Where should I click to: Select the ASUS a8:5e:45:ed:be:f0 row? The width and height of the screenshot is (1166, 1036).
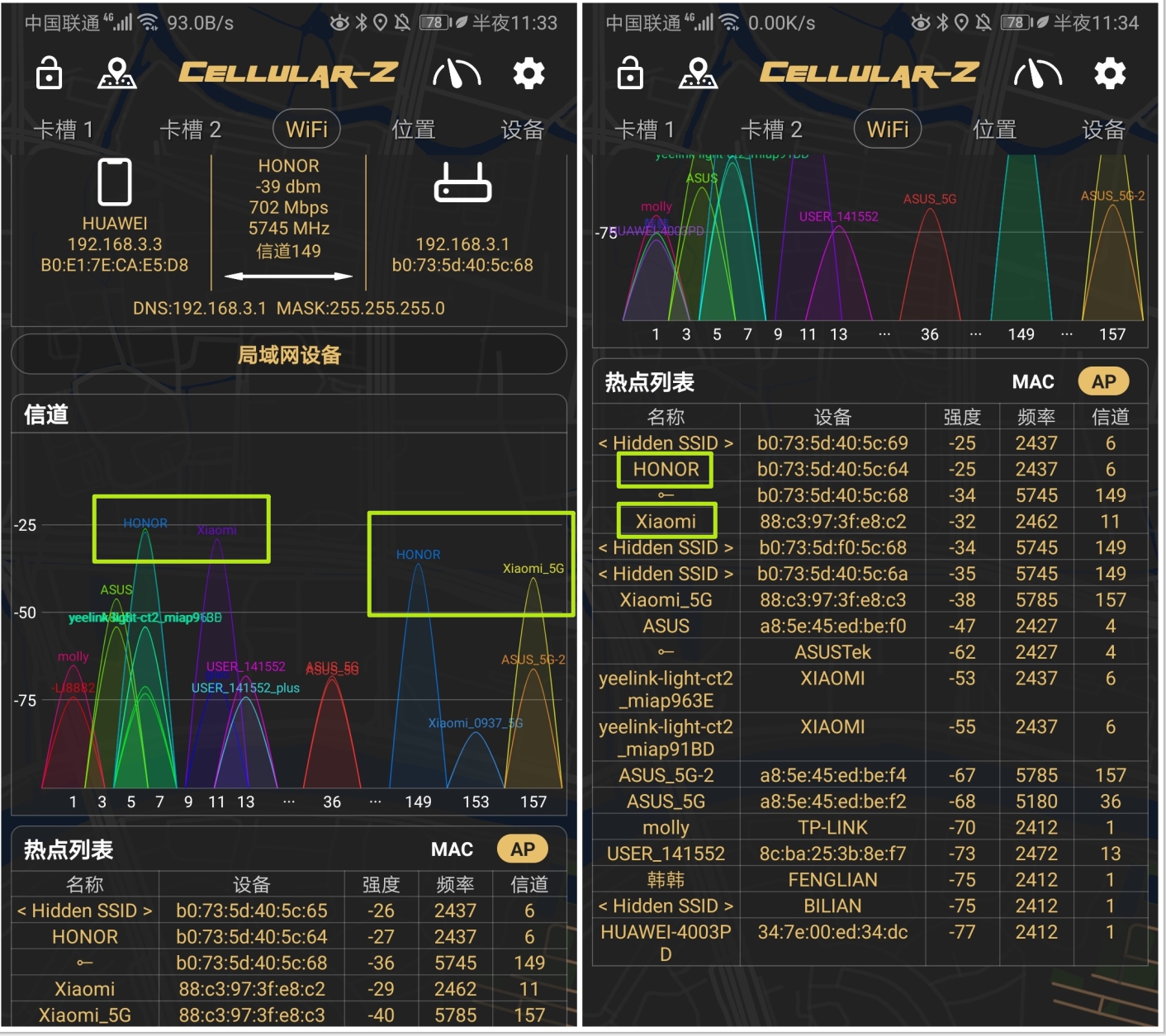870,626
